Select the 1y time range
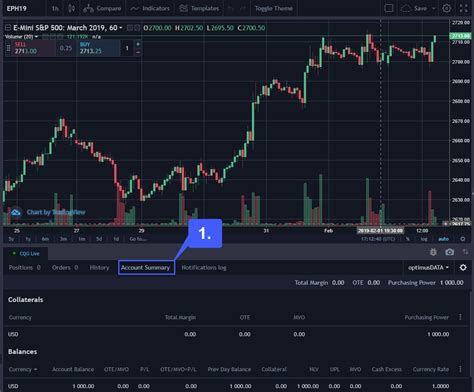Screen dimensions: 474x392 pyautogui.click(x=28, y=239)
